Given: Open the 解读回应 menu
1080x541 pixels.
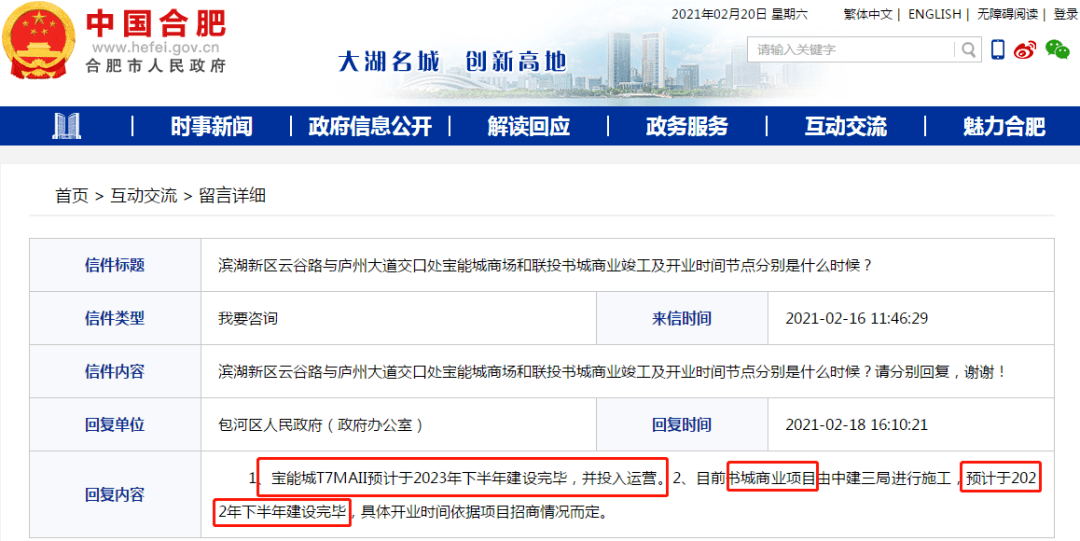Looking at the screenshot, I should point(528,126).
